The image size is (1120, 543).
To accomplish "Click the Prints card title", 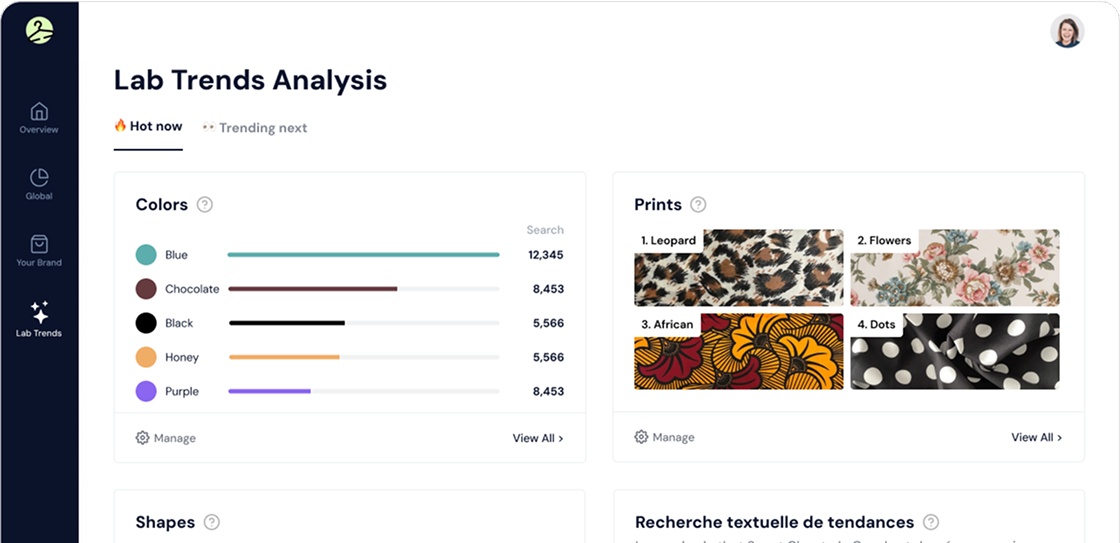I will click(658, 205).
